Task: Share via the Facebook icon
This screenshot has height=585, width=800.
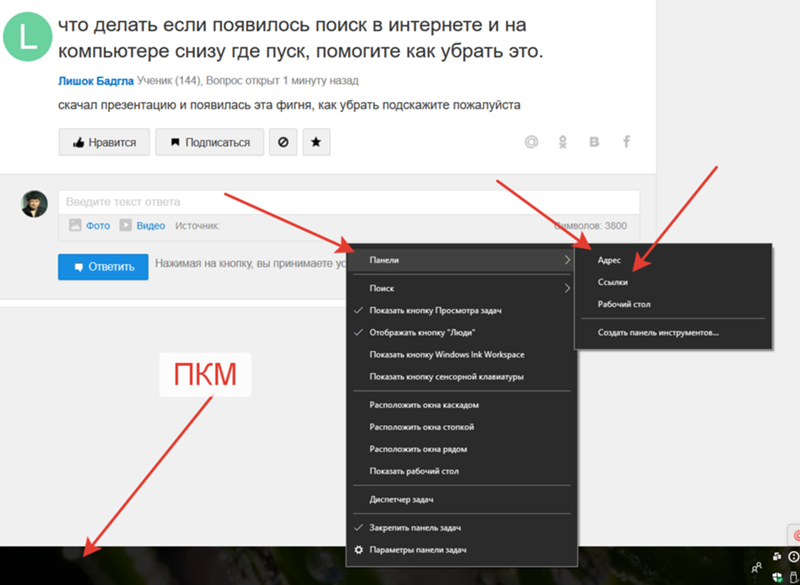Action: (x=627, y=141)
